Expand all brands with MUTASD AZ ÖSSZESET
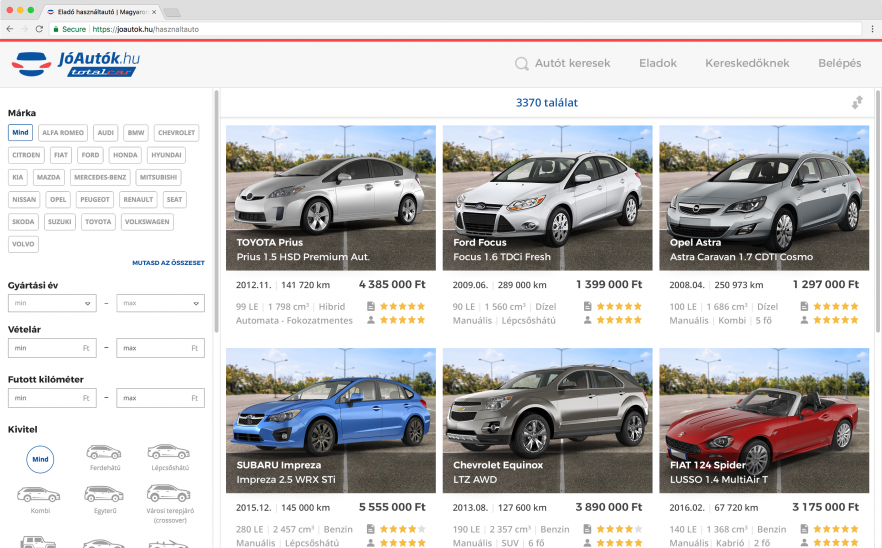This screenshot has width=882, height=548. [168, 263]
